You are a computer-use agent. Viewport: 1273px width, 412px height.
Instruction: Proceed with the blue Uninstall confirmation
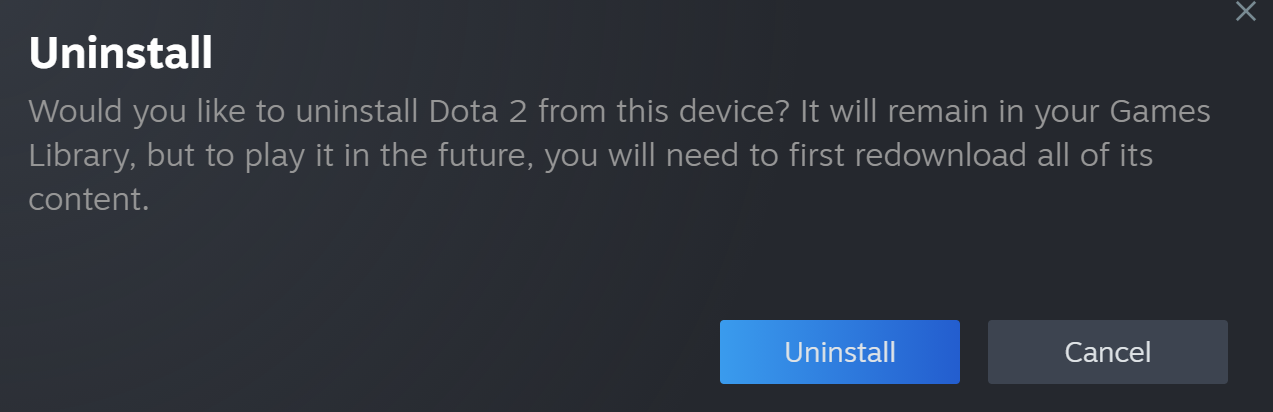pyautogui.click(x=839, y=352)
